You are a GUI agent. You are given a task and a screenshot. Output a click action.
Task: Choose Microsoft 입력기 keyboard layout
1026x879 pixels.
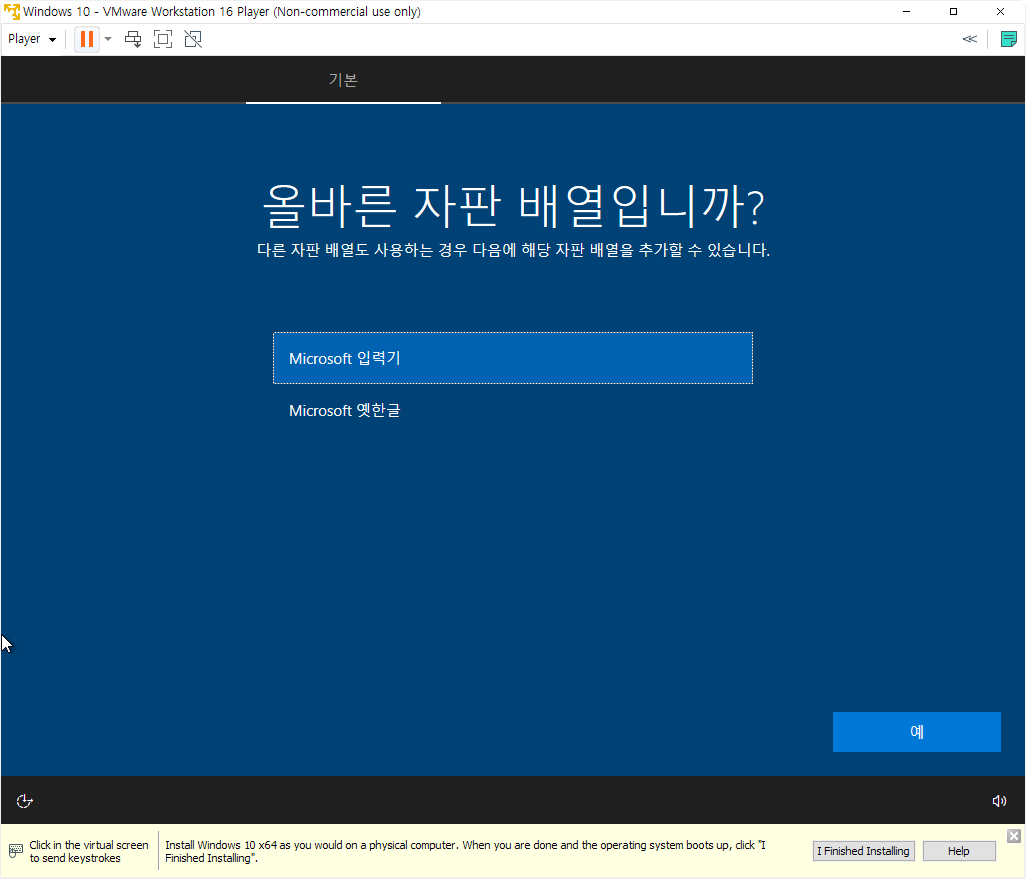click(x=513, y=358)
